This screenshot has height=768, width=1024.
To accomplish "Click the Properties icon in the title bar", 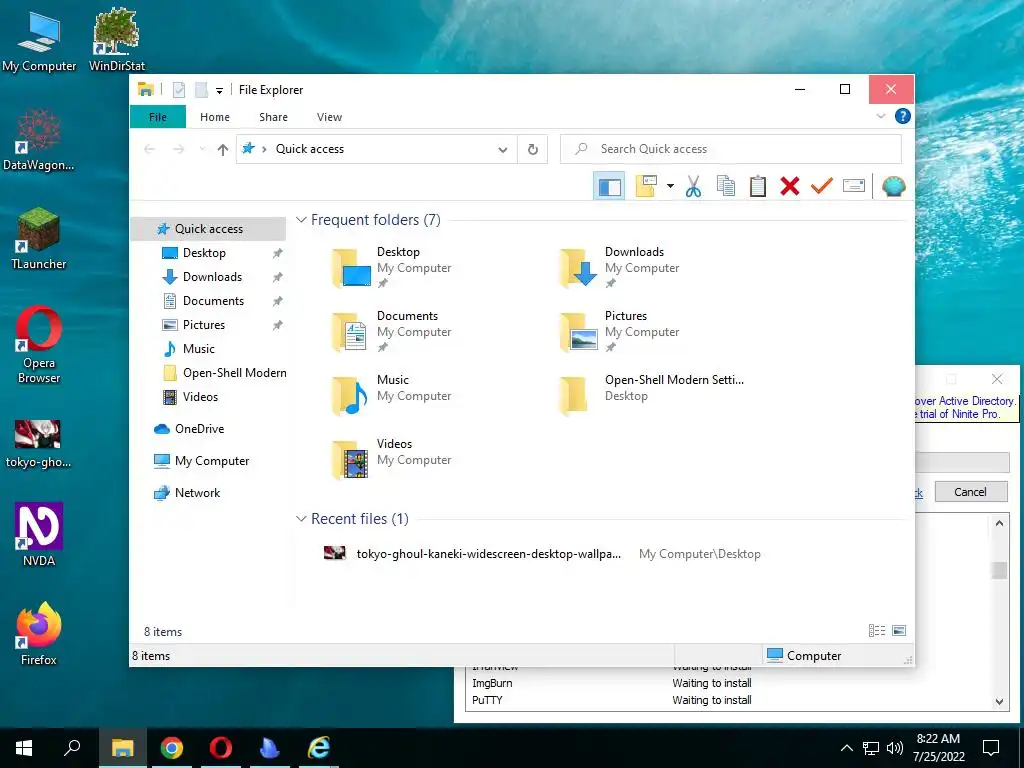I will (178, 90).
